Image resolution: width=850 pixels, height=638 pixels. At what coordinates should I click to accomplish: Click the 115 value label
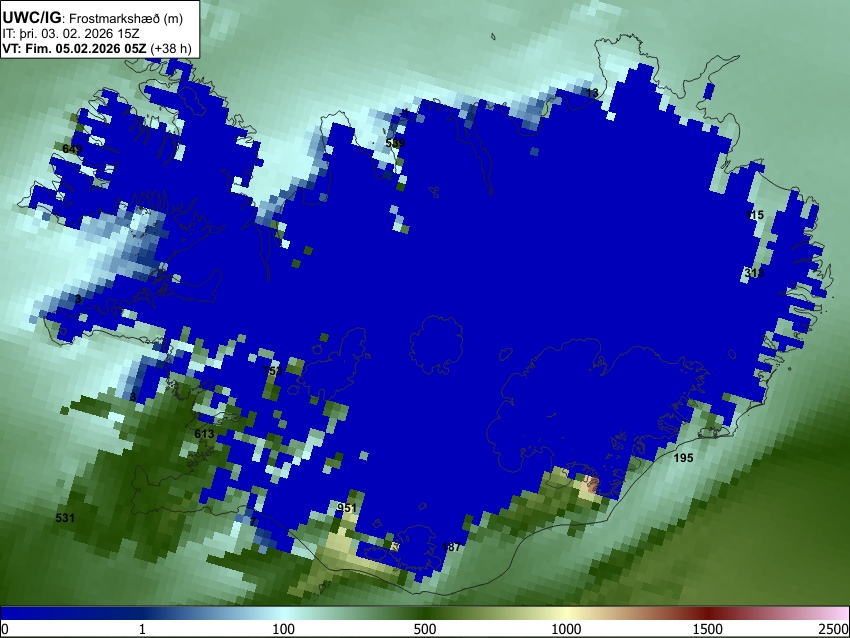pyautogui.click(x=755, y=215)
